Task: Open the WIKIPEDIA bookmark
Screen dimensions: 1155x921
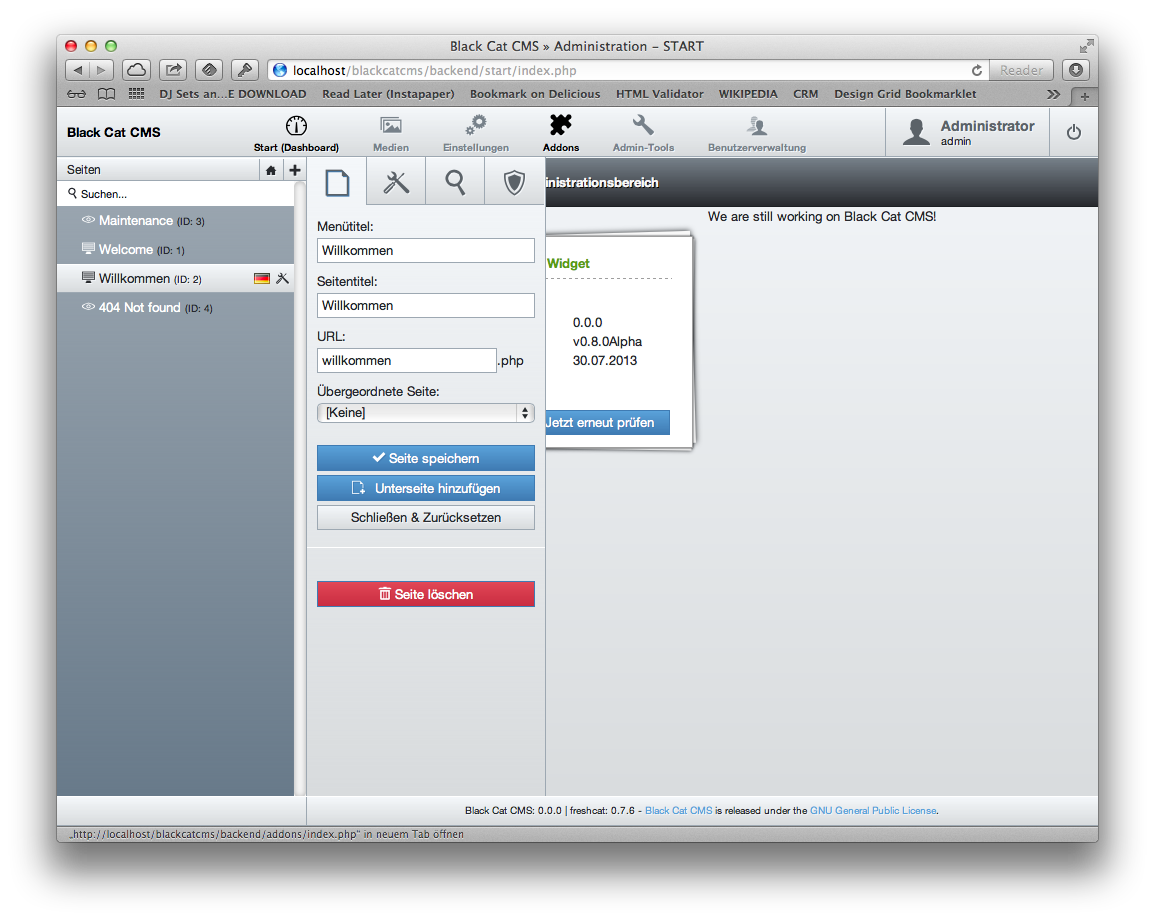Action: 748,94
